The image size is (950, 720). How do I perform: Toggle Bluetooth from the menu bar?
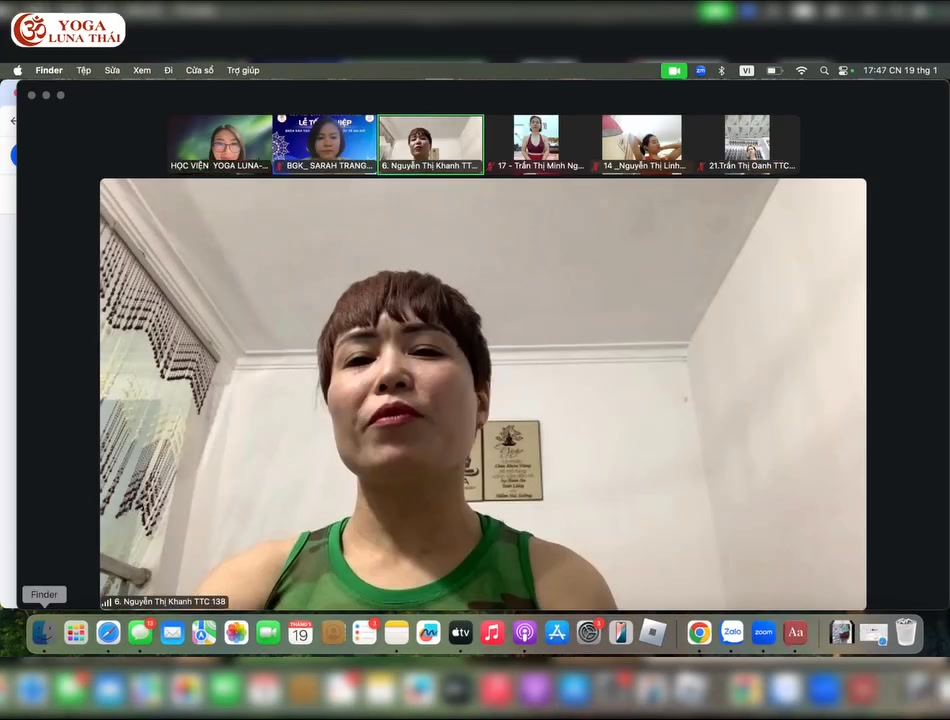[720, 71]
